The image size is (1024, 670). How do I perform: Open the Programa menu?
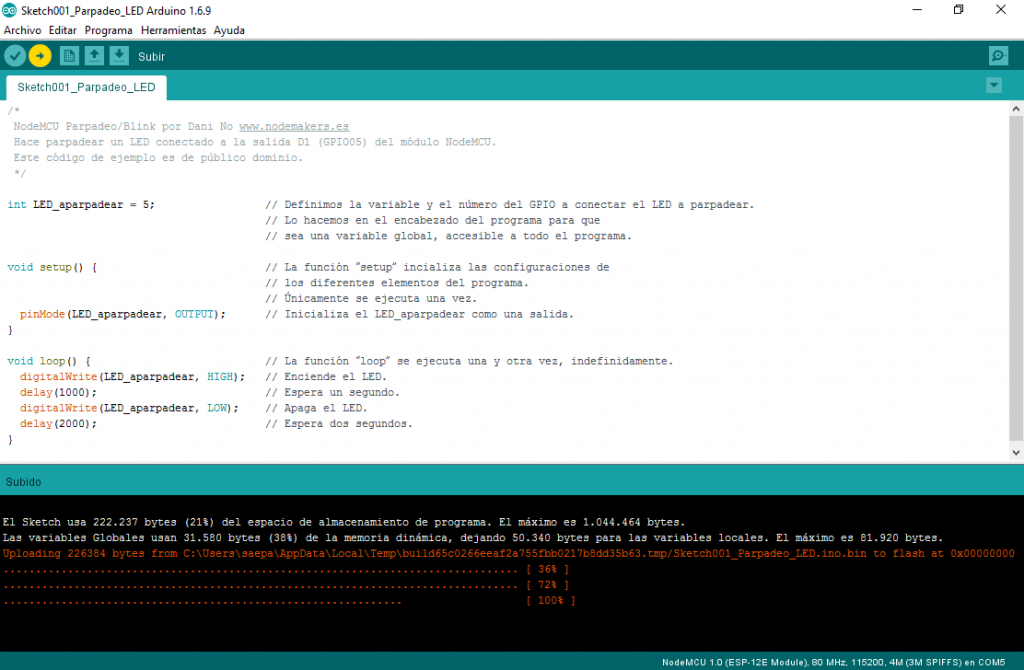pyautogui.click(x=108, y=30)
